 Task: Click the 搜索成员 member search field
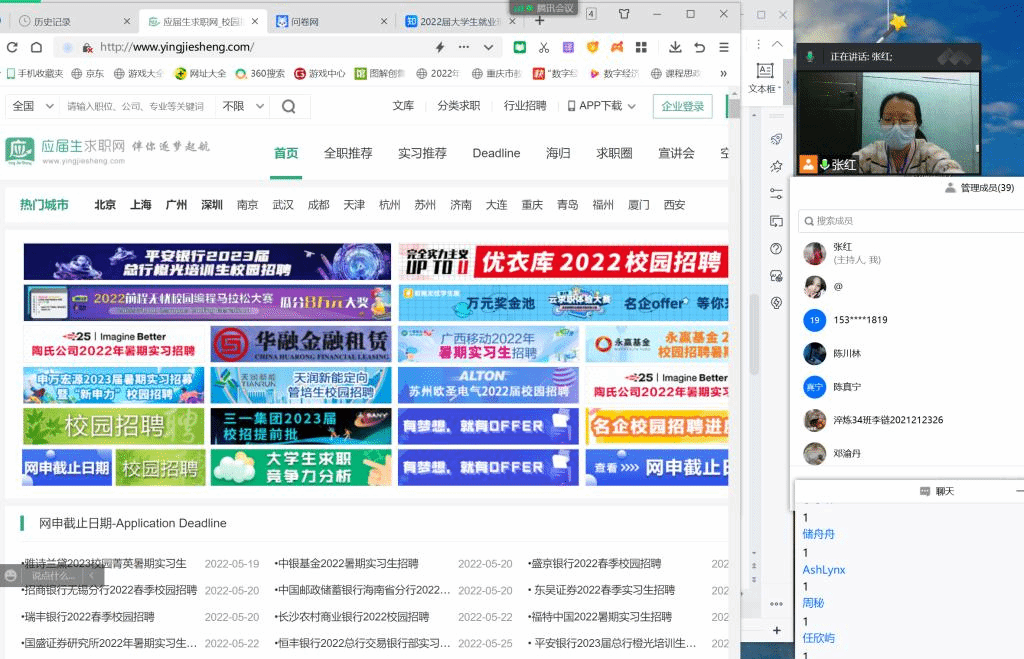(905, 221)
